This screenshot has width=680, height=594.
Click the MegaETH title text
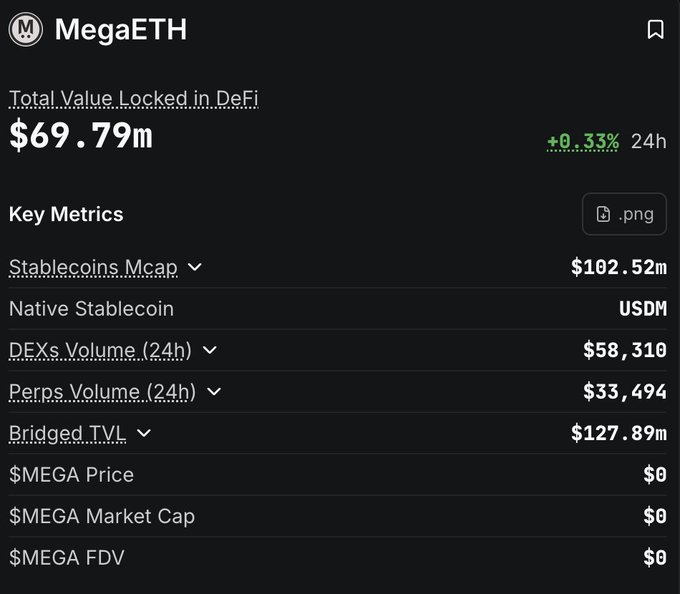[120, 29]
